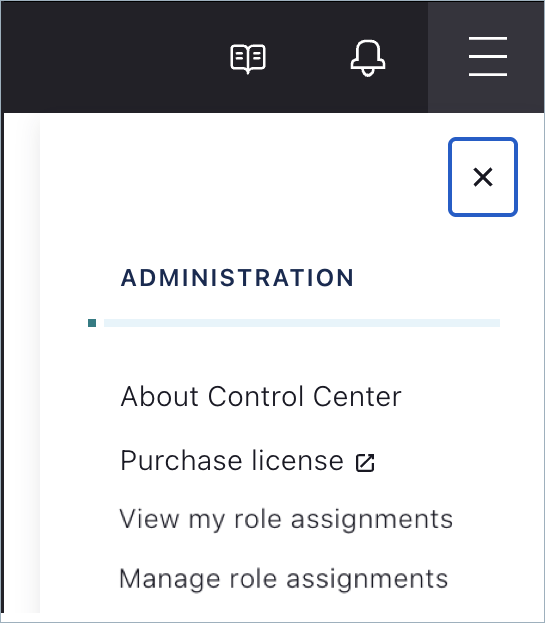The image size is (545, 623).
Task: Click the notifications bell icon
Action: [368, 58]
